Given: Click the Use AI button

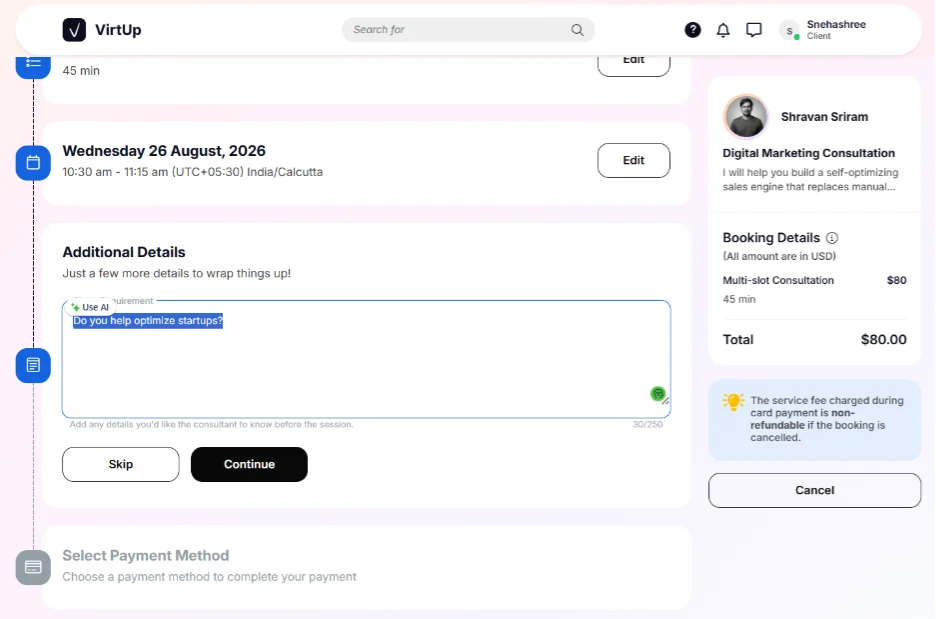Looking at the screenshot, I should pyautogui.click(x=90, y=307).
